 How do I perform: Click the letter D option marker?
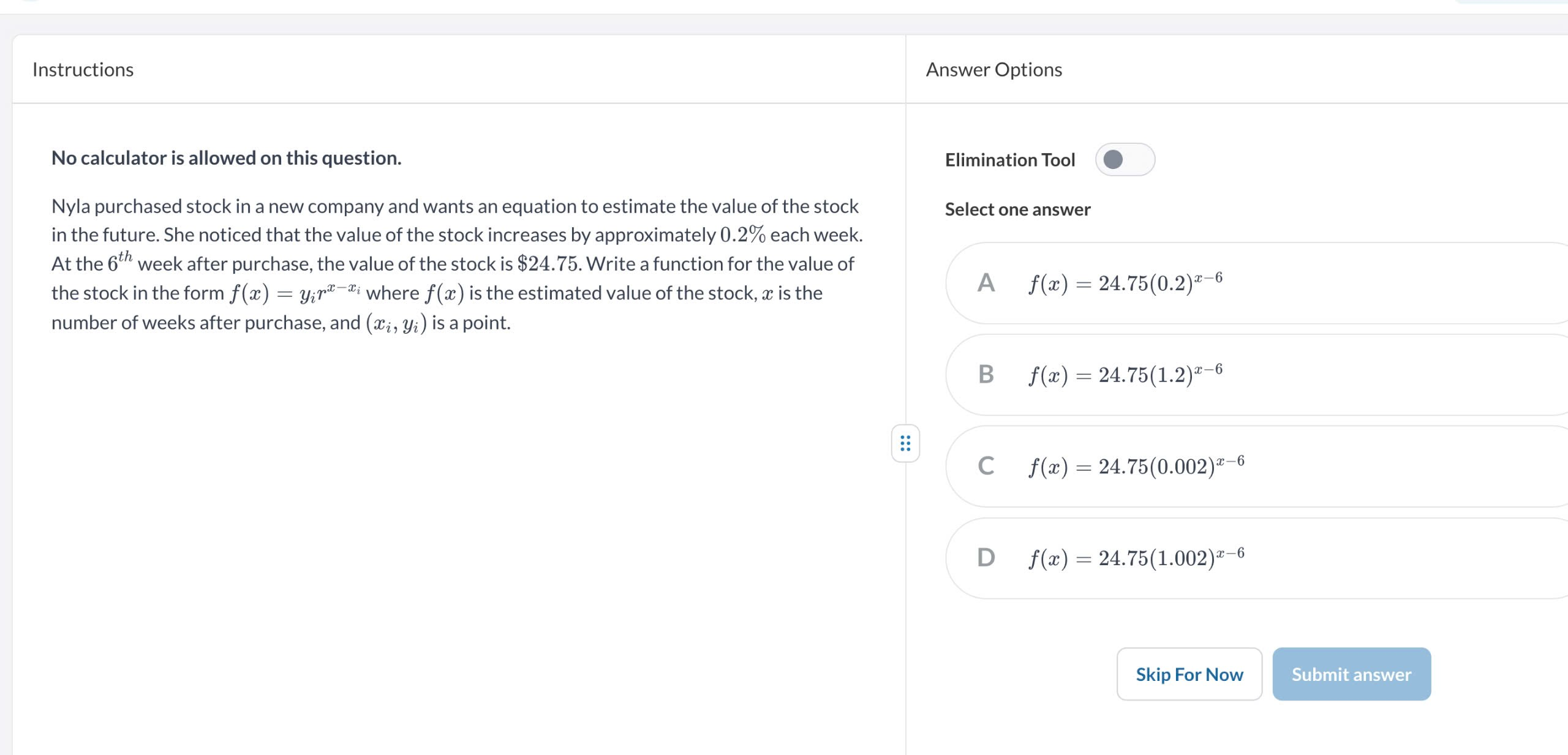point(986,558)
